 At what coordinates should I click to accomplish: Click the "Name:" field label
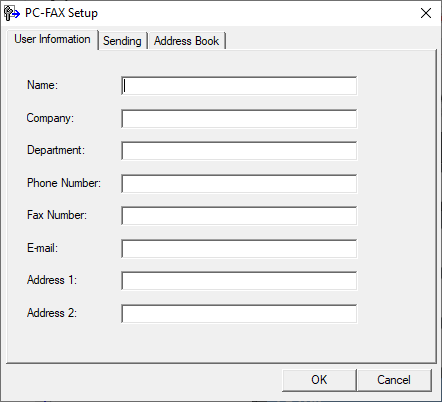tap(42, 85)
